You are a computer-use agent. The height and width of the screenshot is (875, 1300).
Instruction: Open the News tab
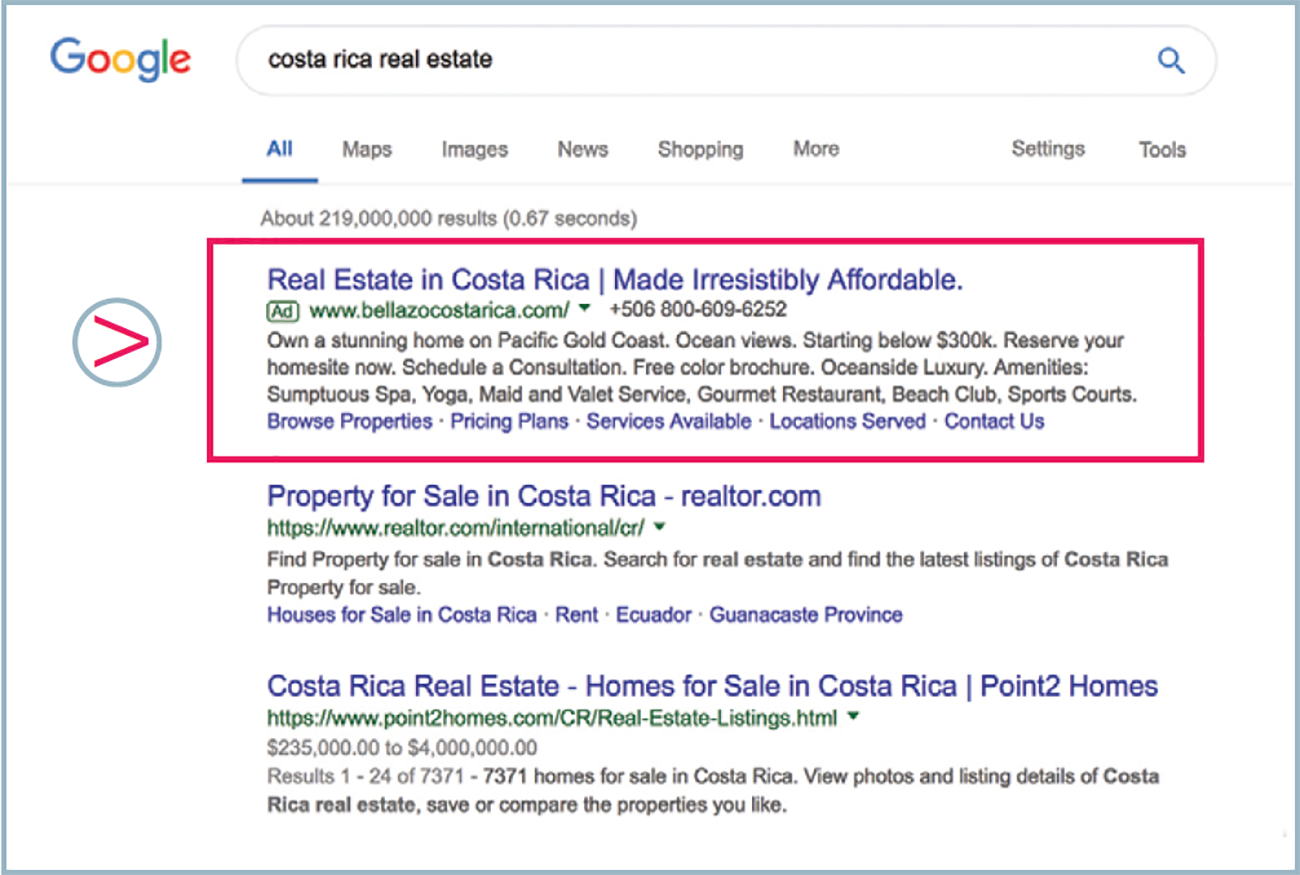583,149
